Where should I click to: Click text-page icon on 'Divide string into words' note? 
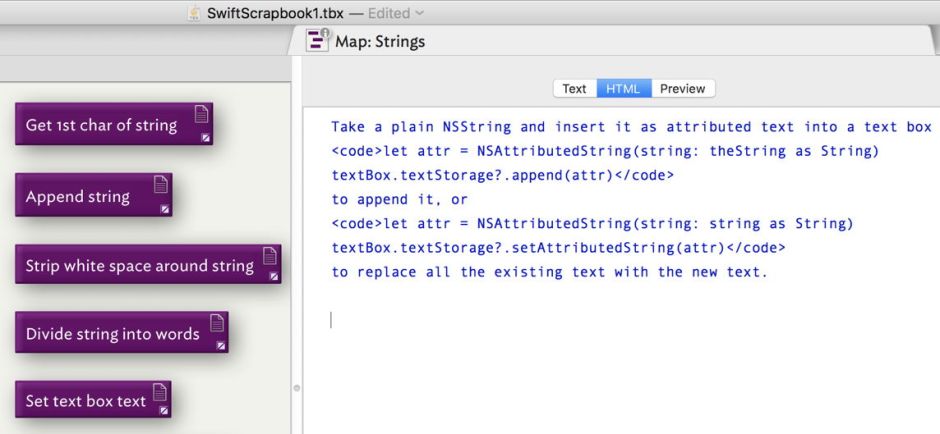216,323
